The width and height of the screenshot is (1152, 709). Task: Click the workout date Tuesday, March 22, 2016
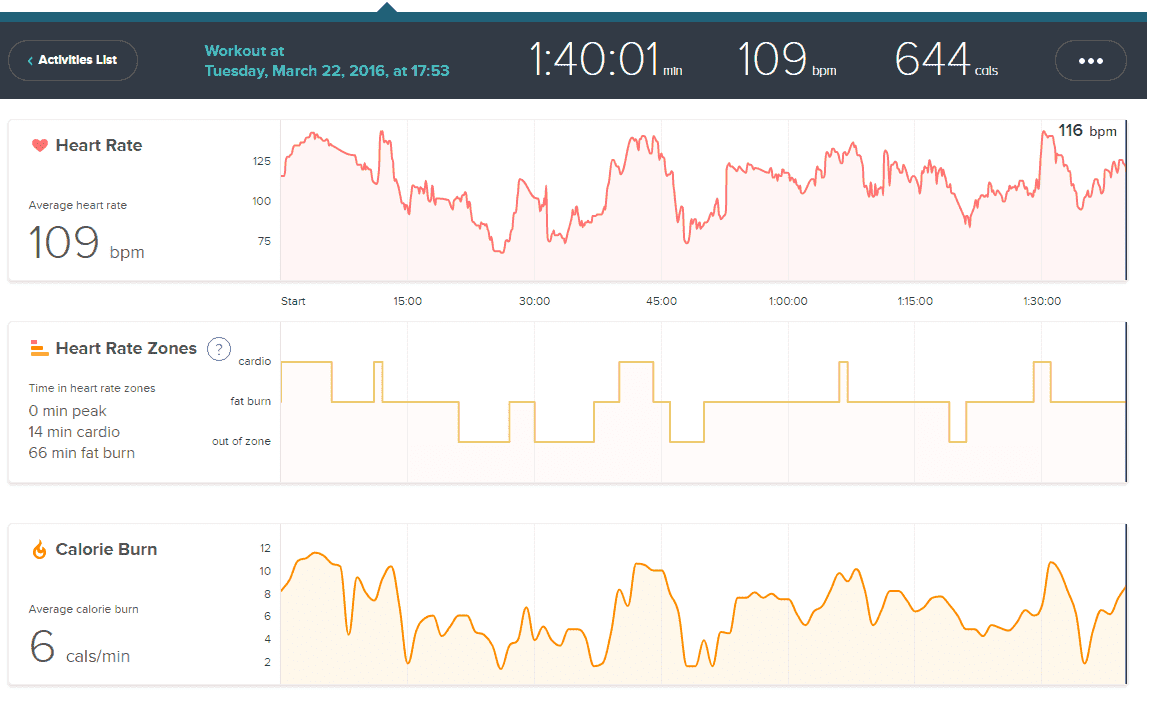(x=326, y=71)
